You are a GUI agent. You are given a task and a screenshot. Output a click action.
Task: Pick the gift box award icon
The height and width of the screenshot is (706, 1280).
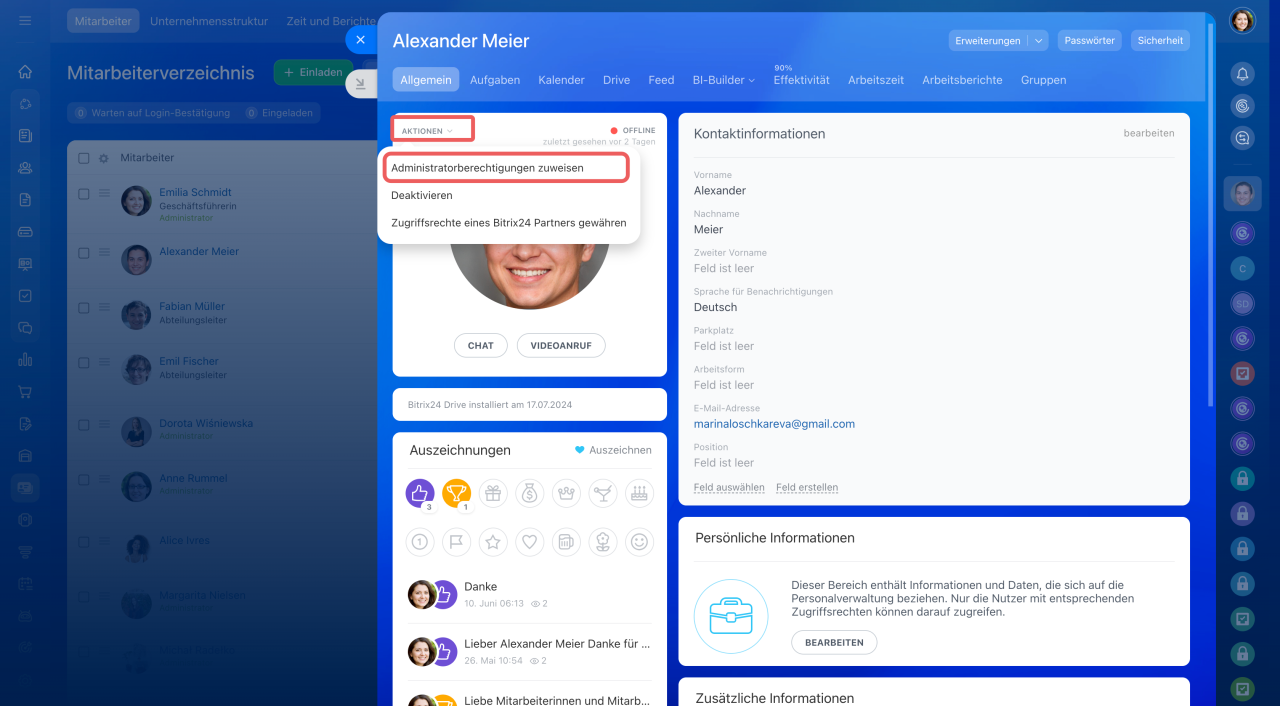[x=493, y=492]
